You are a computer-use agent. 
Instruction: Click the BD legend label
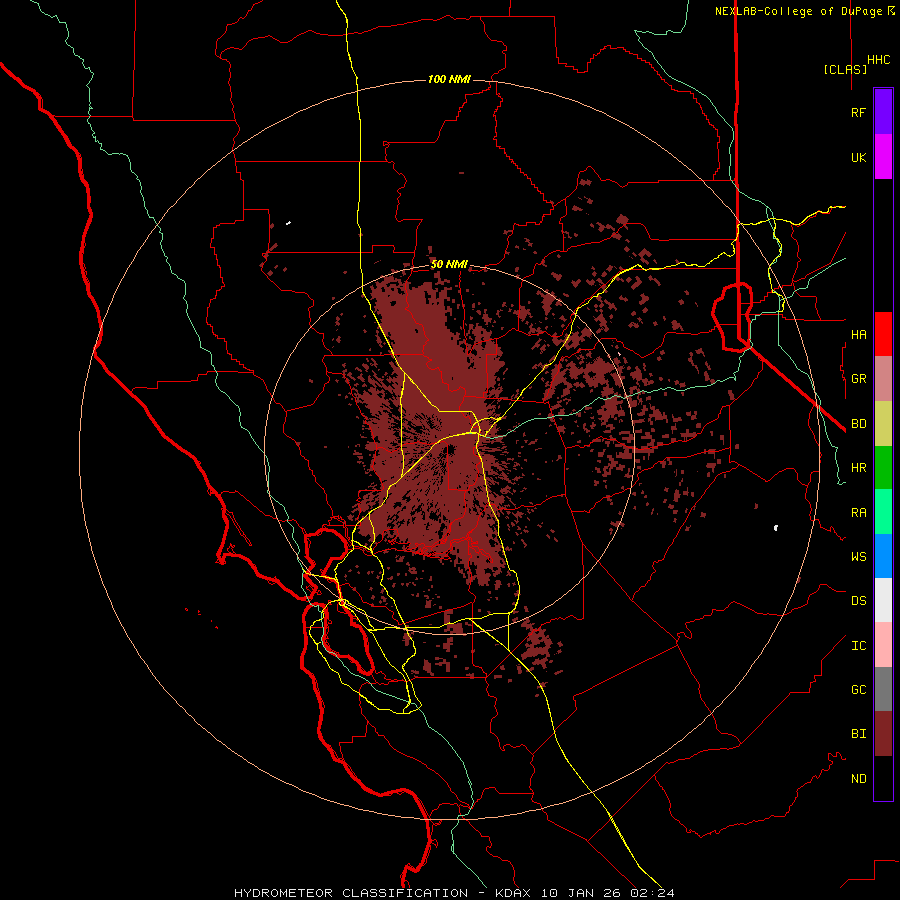pyautogui.click(x=858, y=424)
